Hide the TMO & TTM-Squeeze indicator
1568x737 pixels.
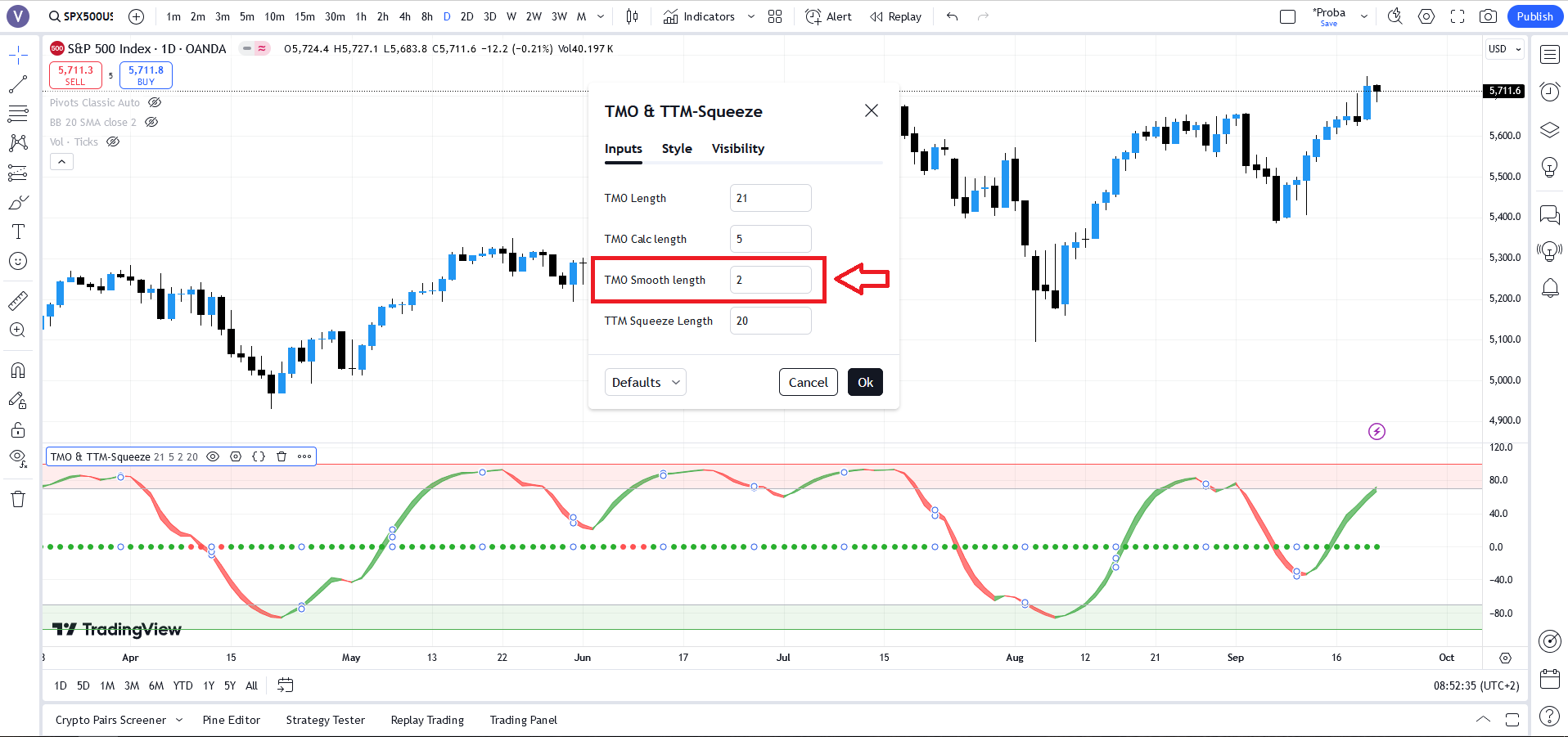[213, 456]
